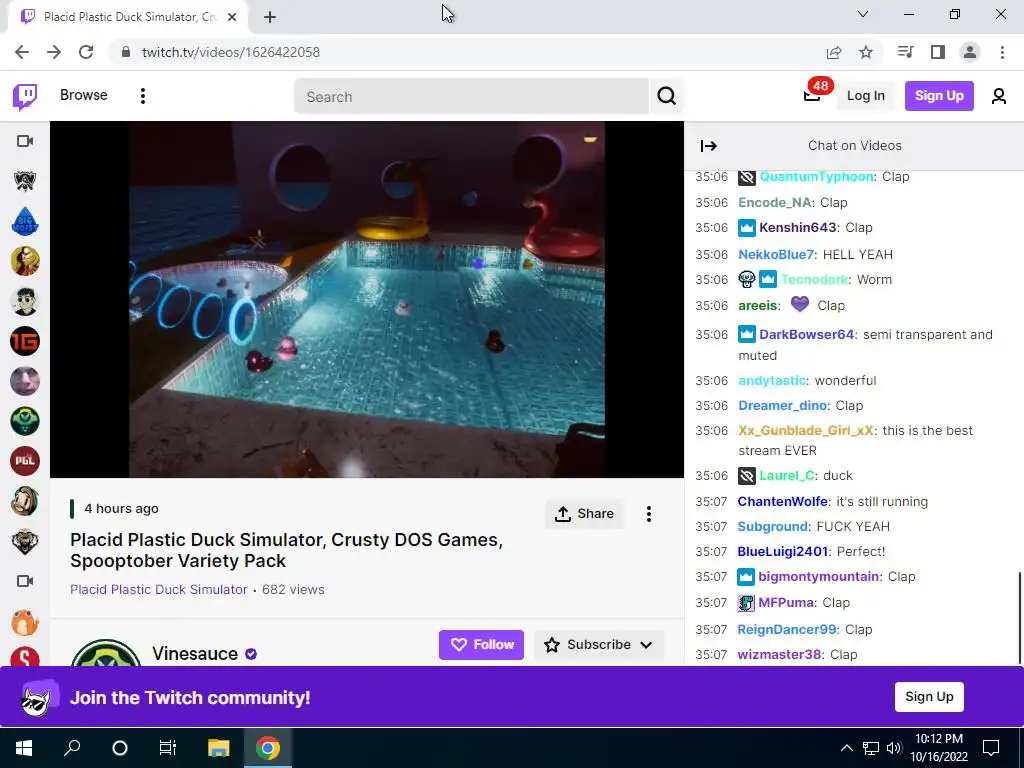This screenshot has width=1024, height=768.
Task: Click the Share button
Action: point(584,514)
